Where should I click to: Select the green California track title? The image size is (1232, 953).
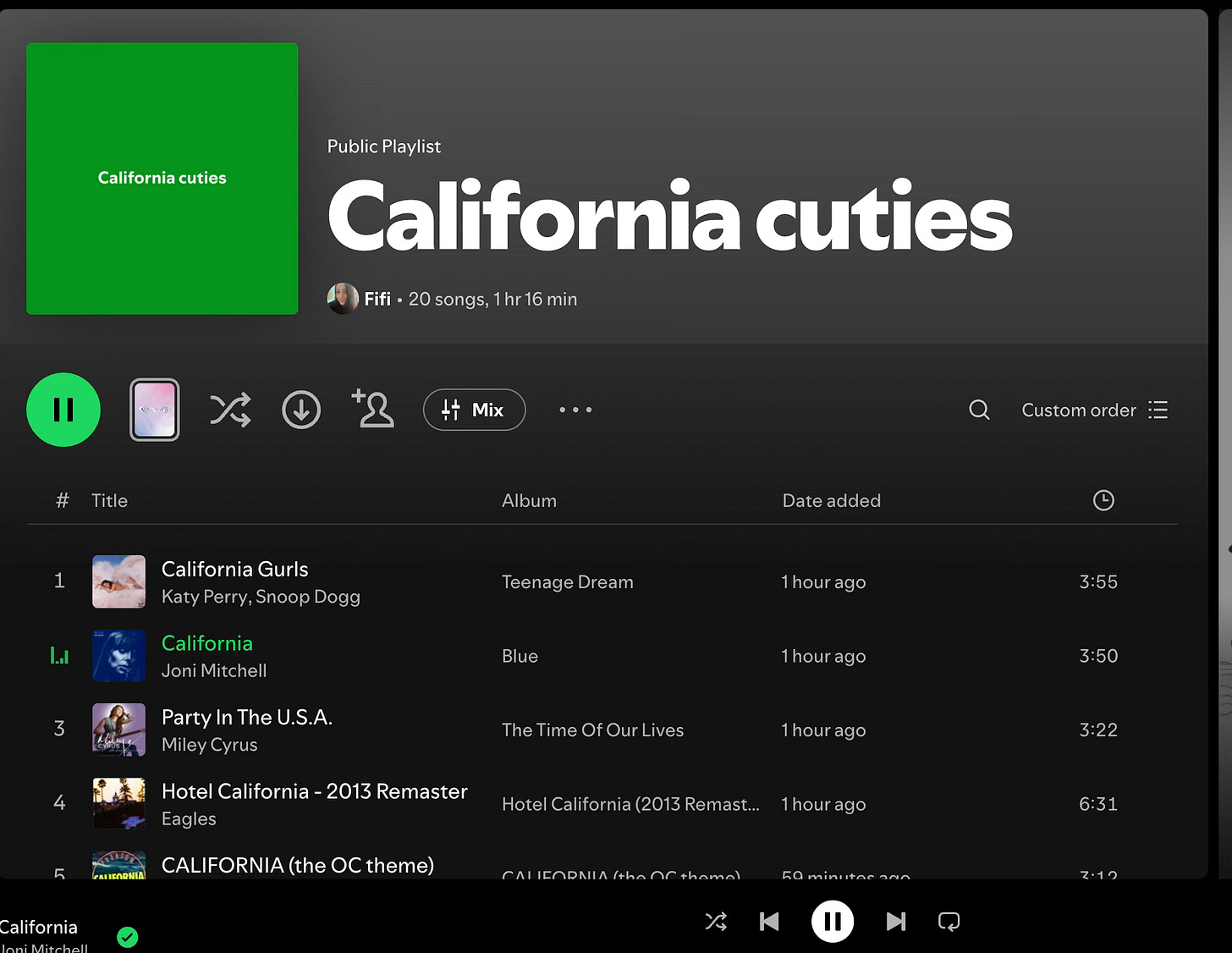coord(207,643)
